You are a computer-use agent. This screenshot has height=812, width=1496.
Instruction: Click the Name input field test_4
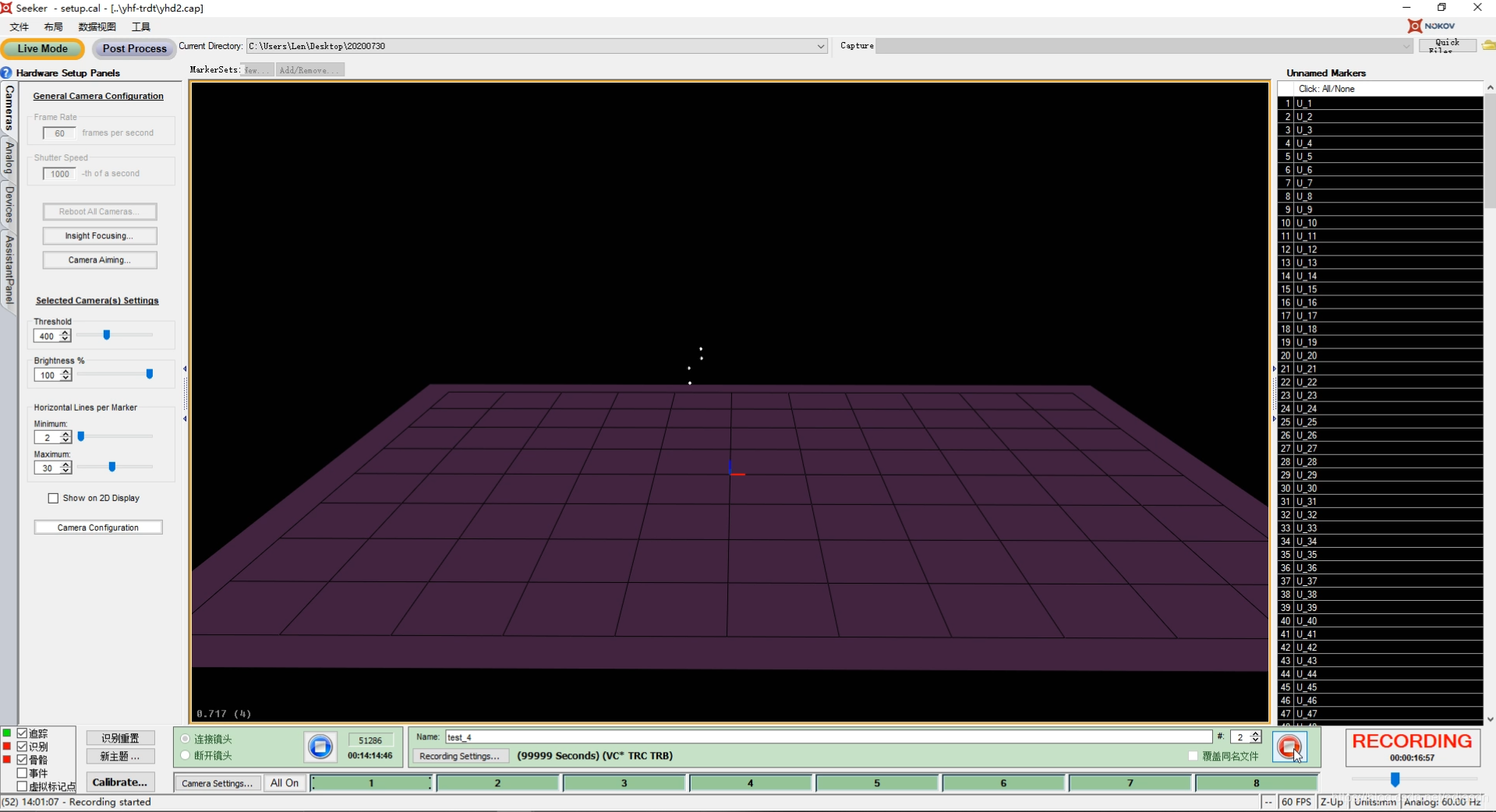click(x=829, y=736)
